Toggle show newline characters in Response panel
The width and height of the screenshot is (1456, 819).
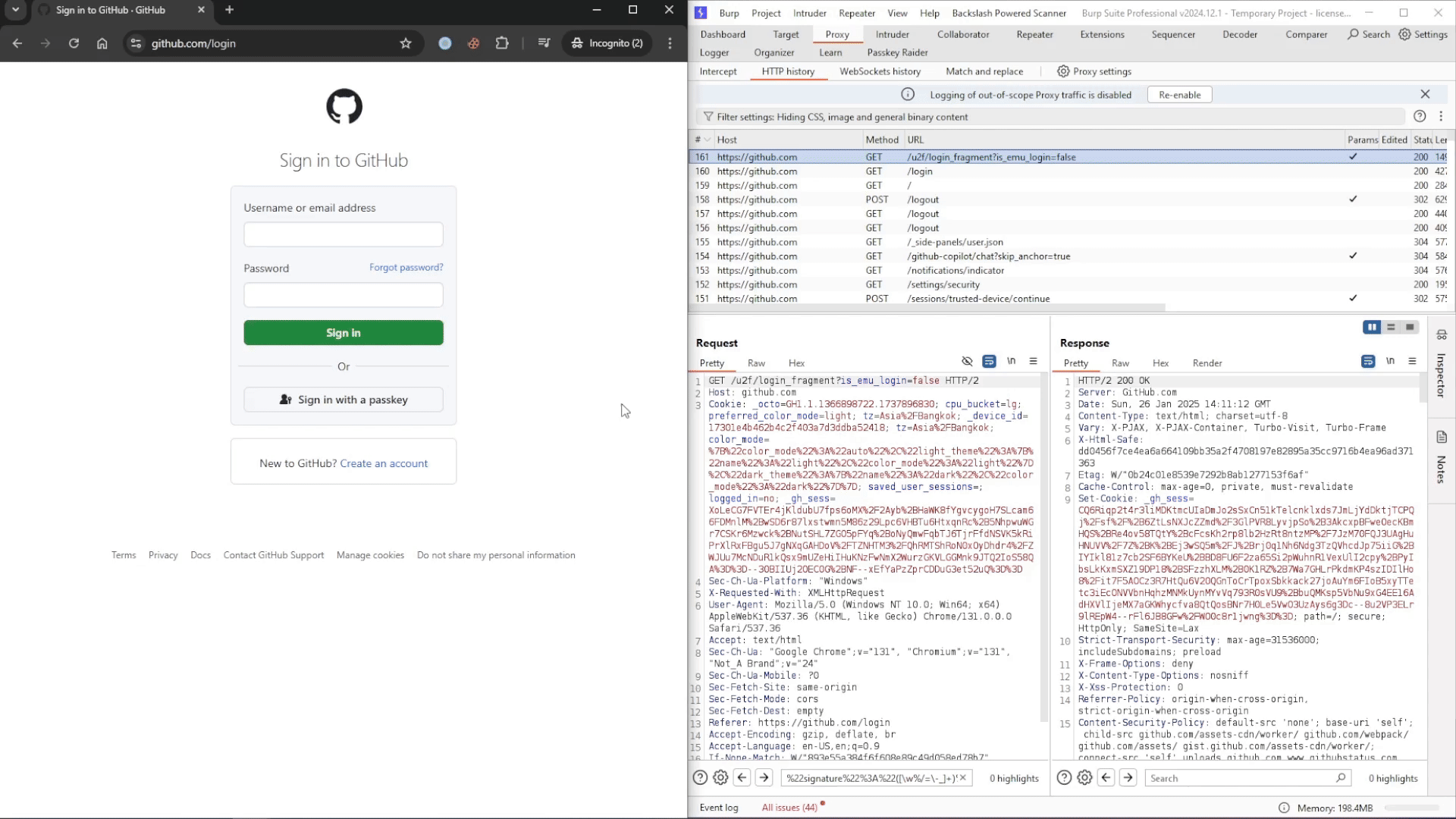tap(1390, 361)
